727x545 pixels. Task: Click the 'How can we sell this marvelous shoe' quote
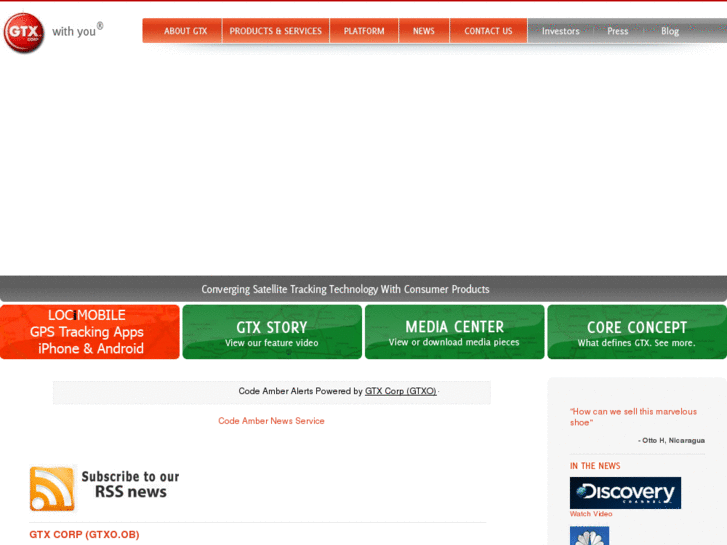click(633, 417)
